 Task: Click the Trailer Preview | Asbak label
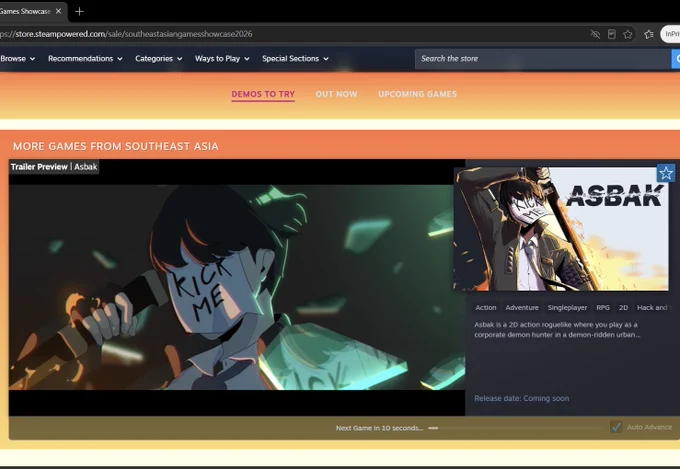(x=54, y=167)
